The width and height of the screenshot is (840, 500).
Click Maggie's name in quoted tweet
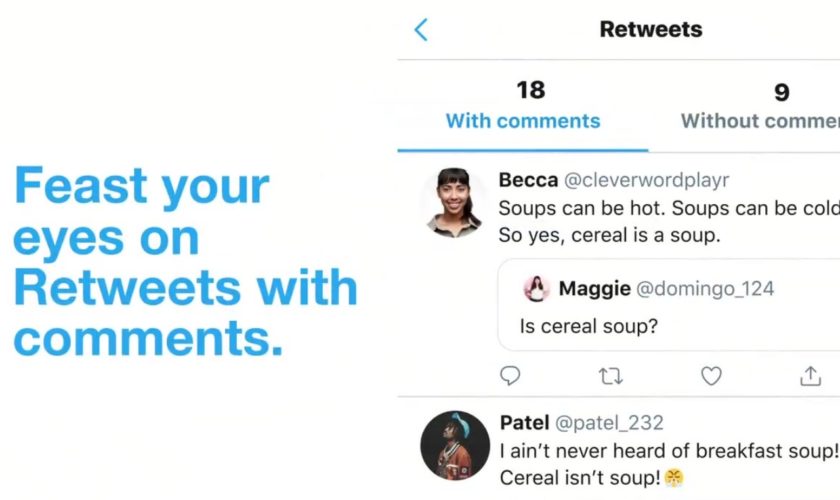click(x=594, y=289)
